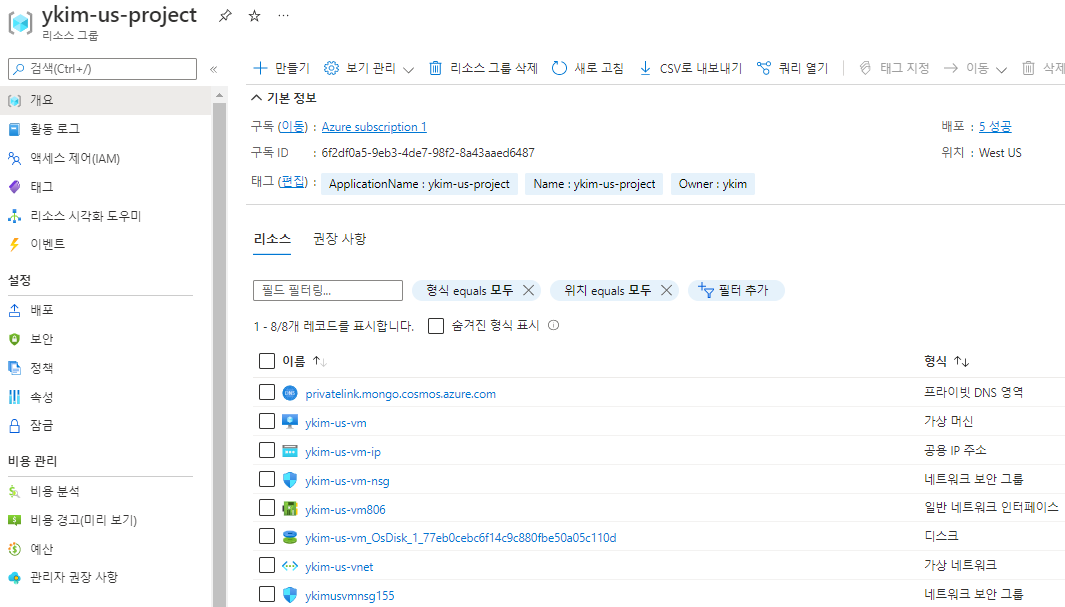Image resolution: width=1065 pixels, height=607 pixels.
Task: Click the CSV로 내보내기 download icon
Action: click(645, 68)
